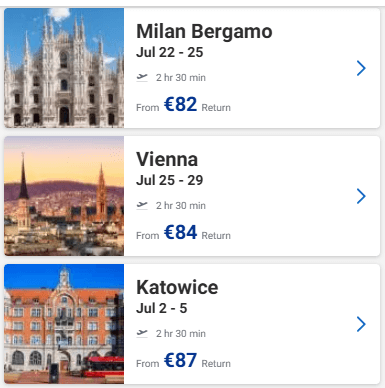Click the airplane icon on Milan Bergamo card
385x388 pixels.
(142, 77)
